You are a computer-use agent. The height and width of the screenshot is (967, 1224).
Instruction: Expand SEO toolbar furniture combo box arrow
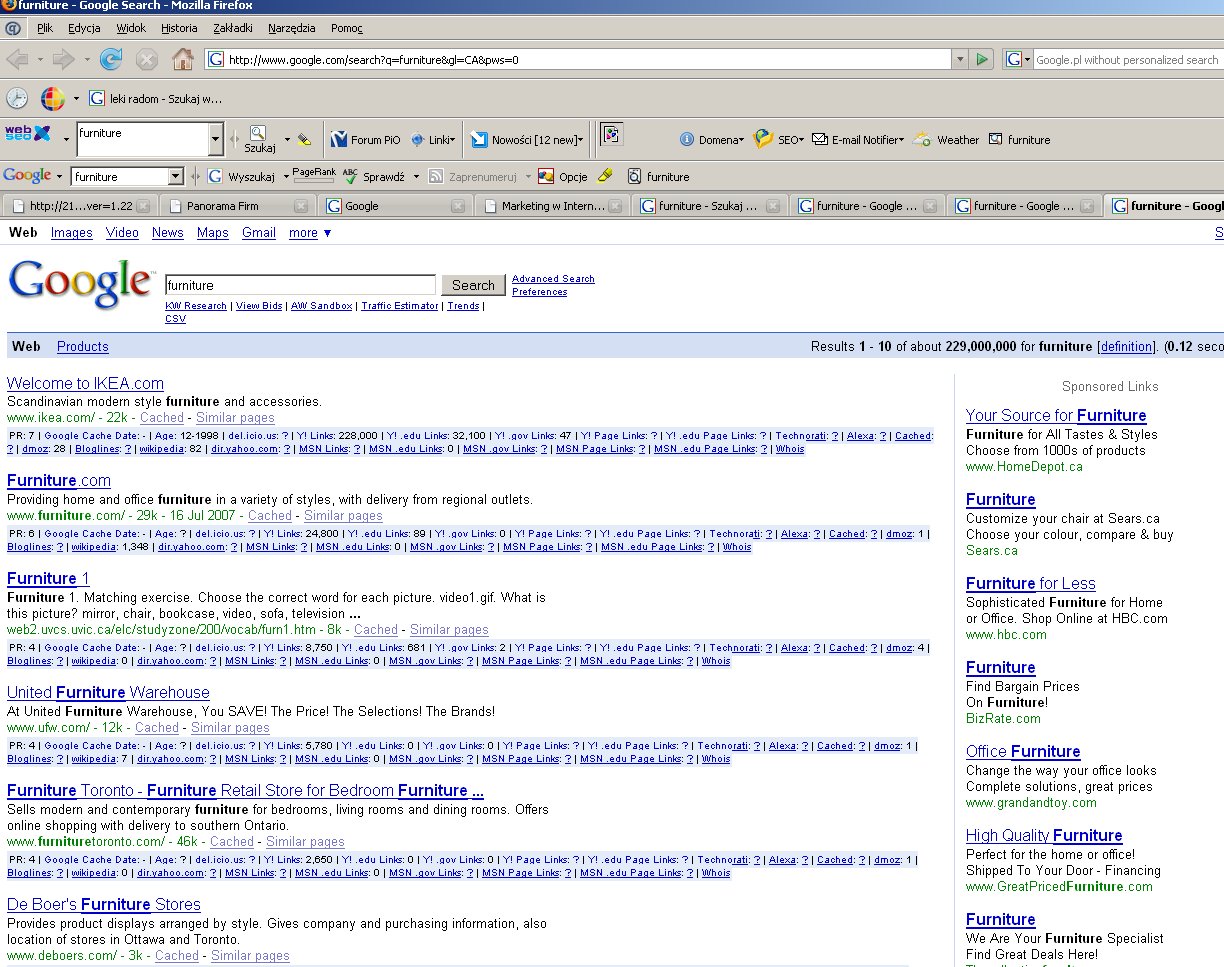point(216,139)
